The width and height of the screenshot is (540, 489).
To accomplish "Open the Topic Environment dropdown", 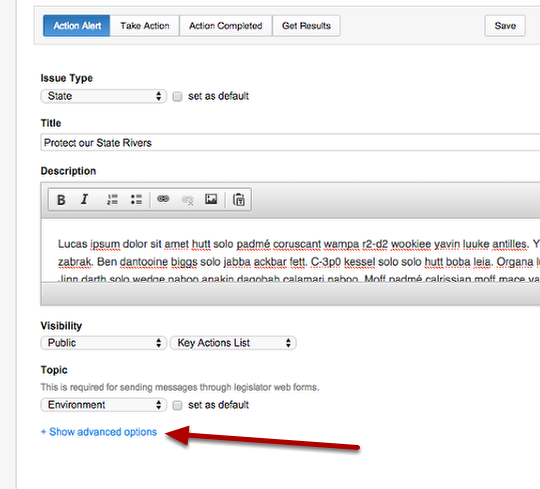I will click(104, 405).
